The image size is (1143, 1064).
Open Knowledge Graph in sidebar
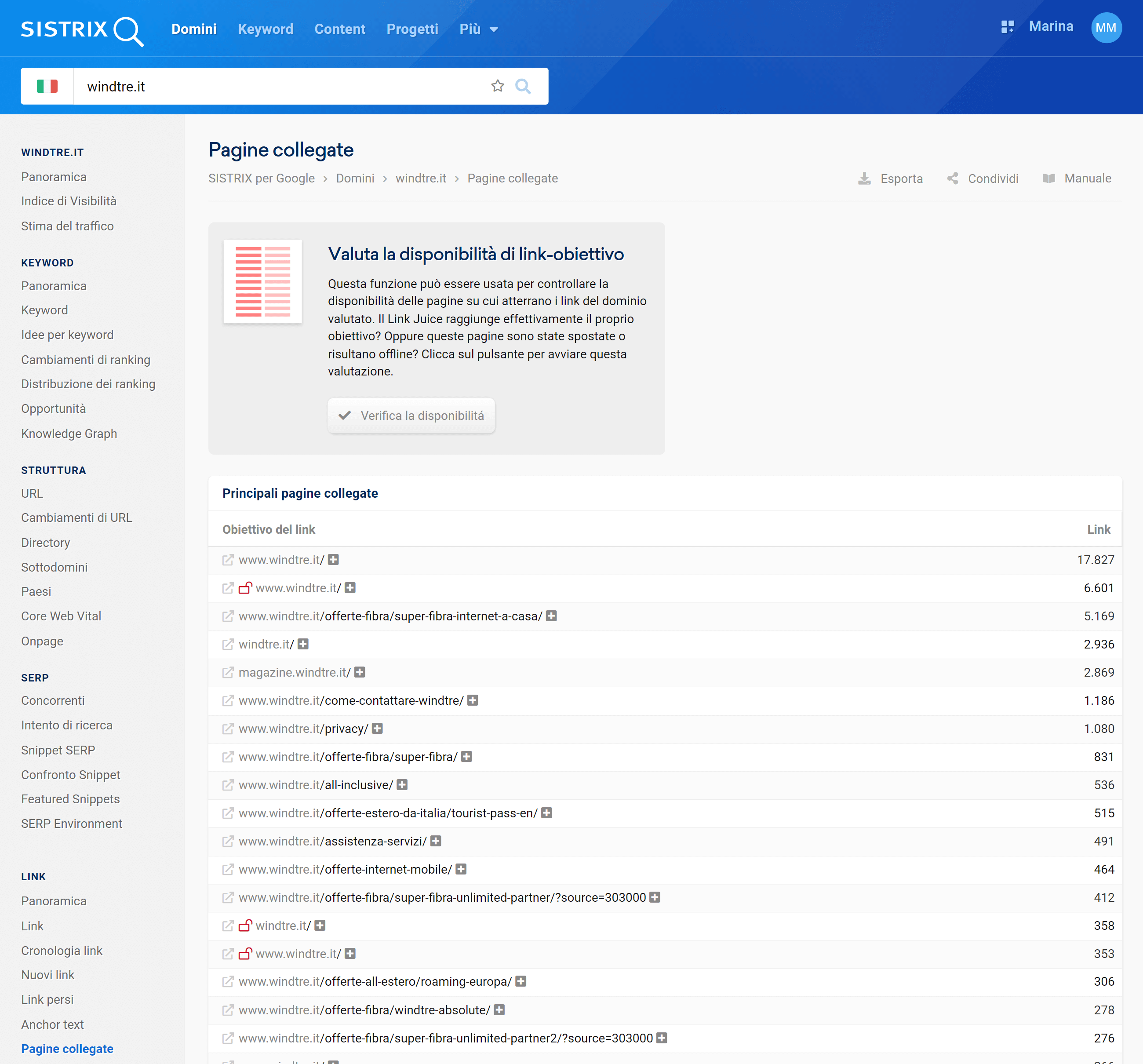tap(69, 434)
